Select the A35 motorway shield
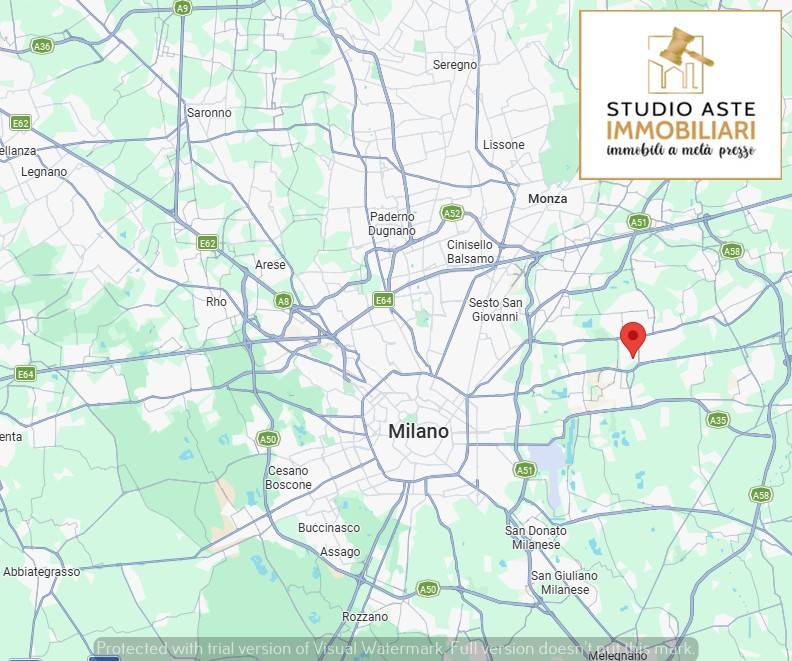Screen dimensions: 792x661 (x=718, y=420)
